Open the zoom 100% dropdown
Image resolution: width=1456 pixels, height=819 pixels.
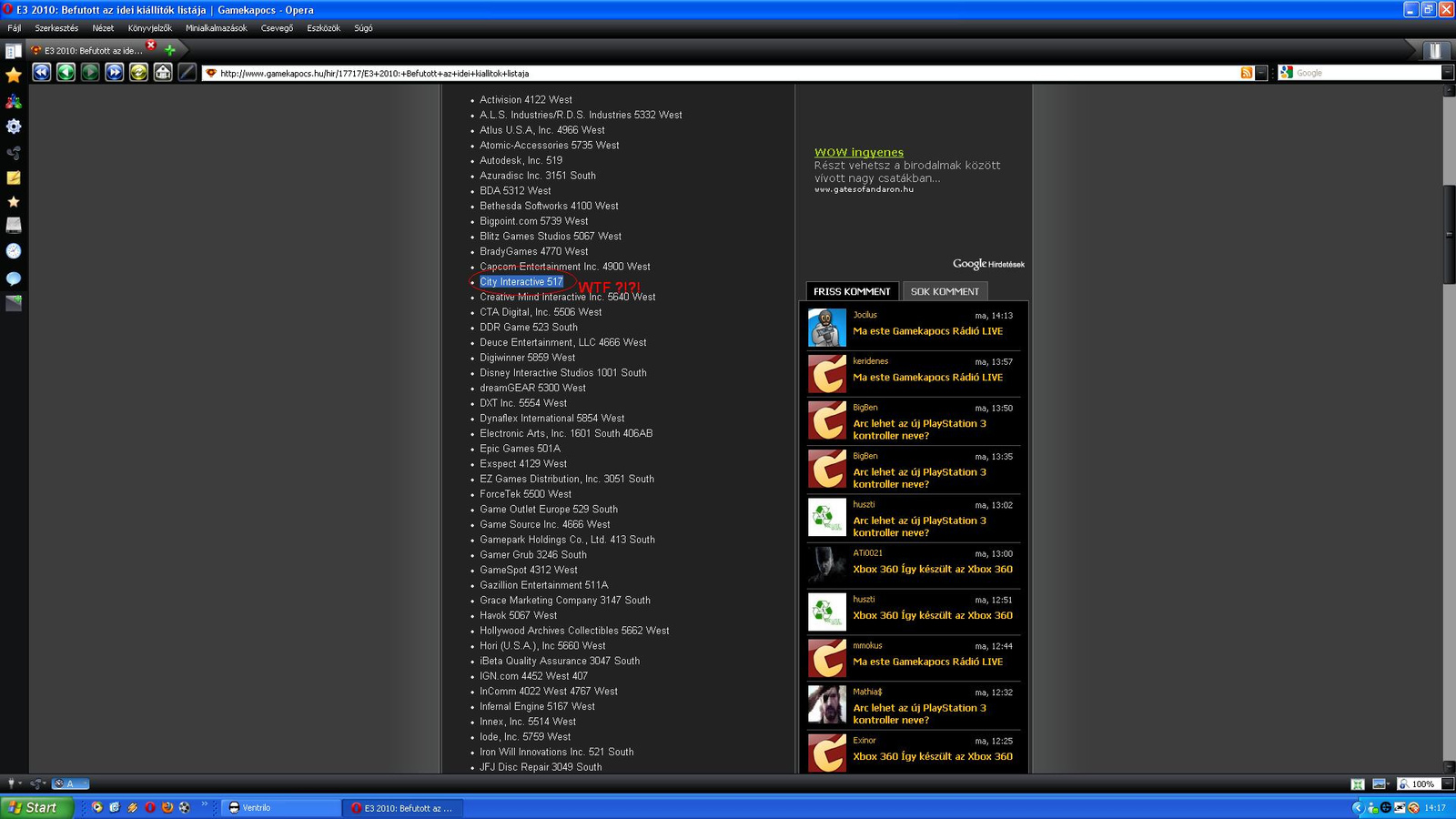pyautogui.click(x=1448, y=784)
